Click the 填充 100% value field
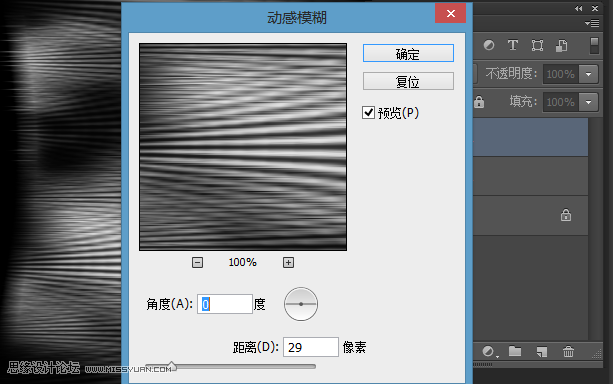 pos(561,102)
